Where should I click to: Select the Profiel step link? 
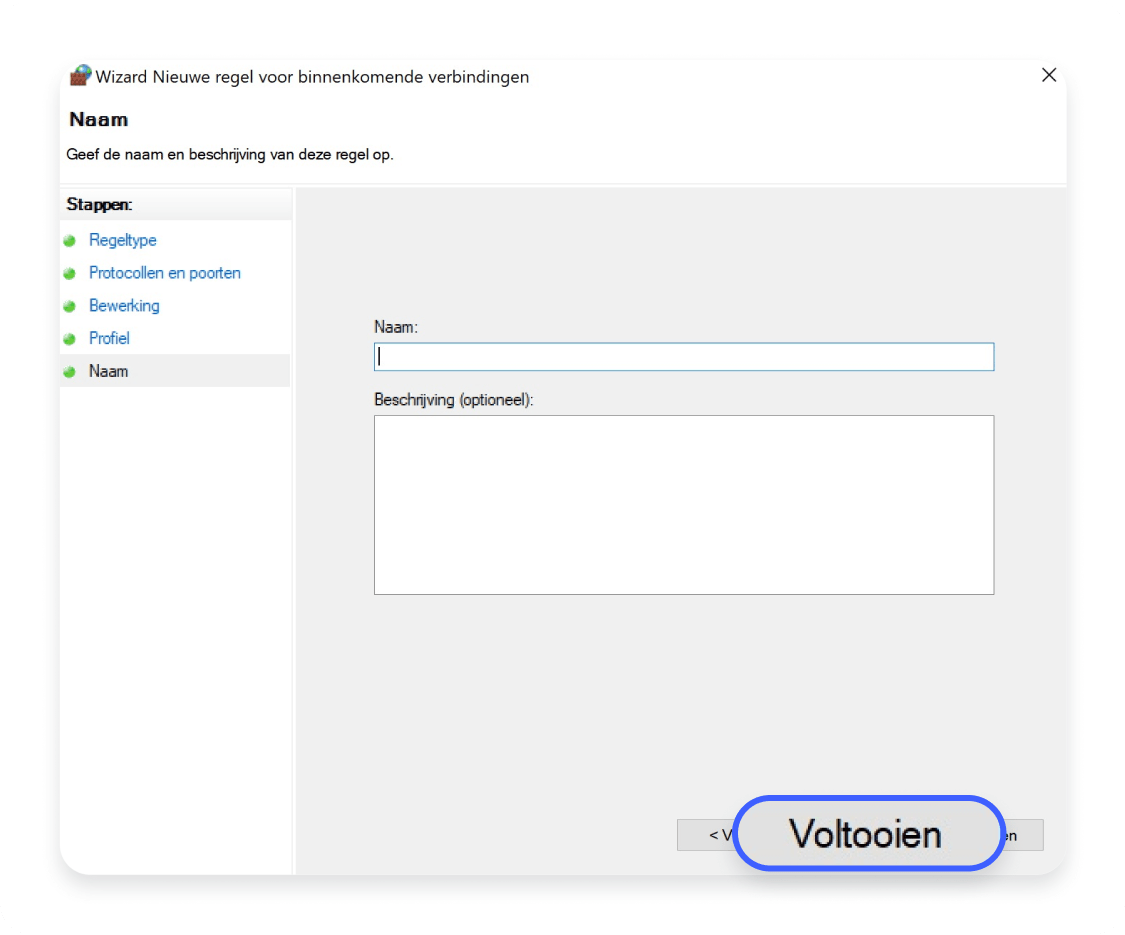[109, 338]
